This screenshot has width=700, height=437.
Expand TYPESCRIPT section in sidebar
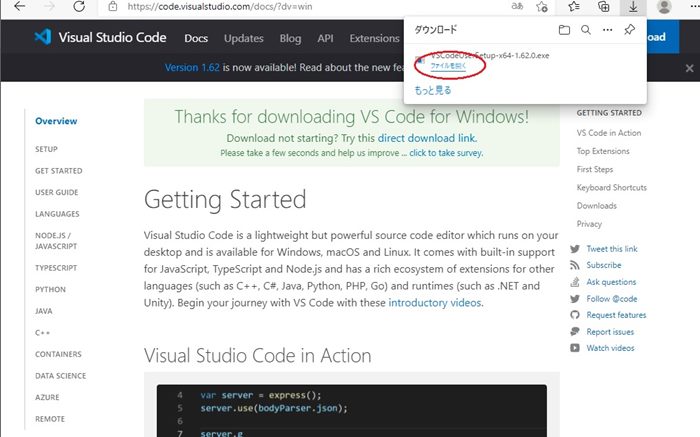click(56, 268)
